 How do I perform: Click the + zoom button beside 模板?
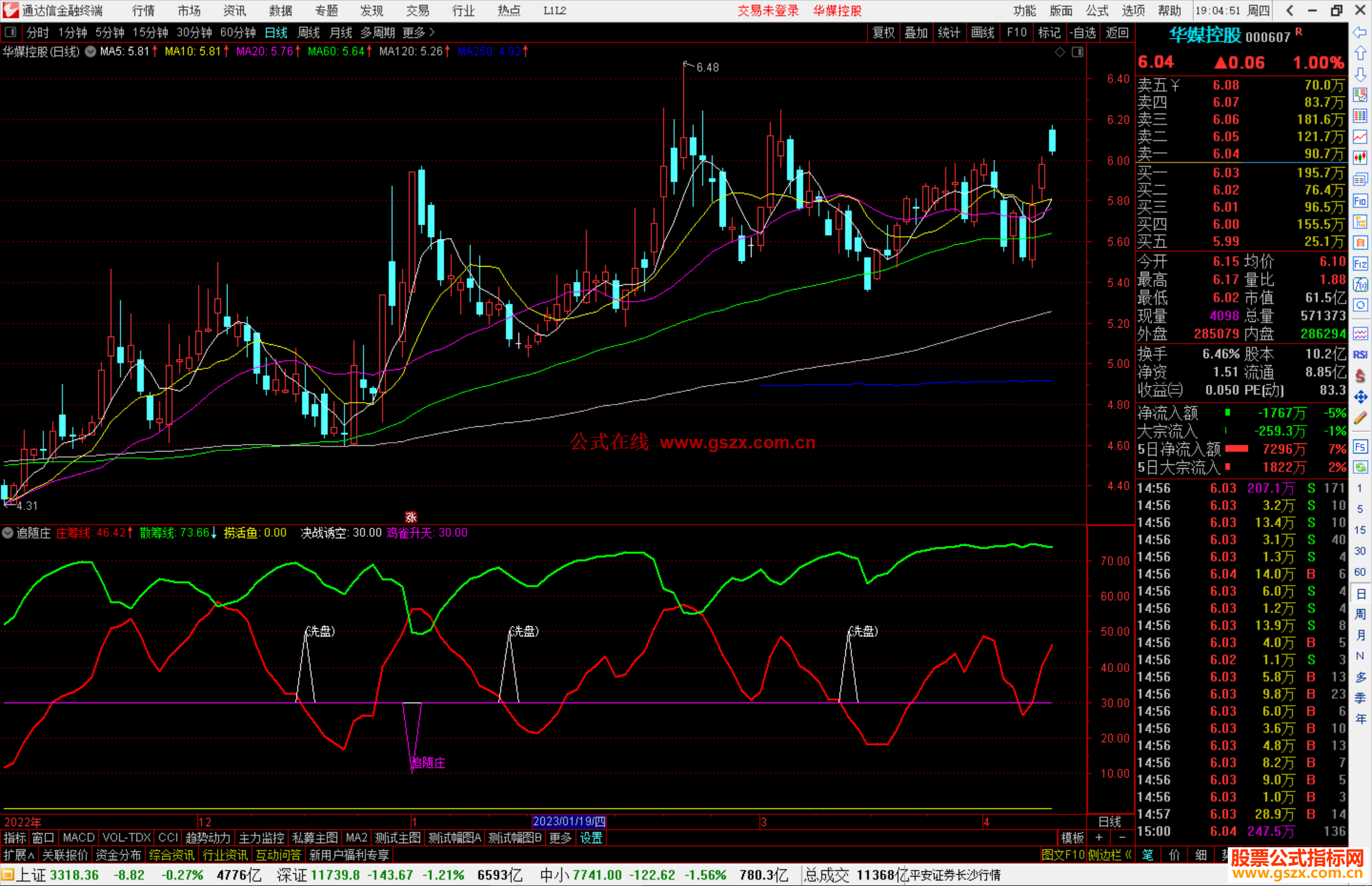[1100, 838]
